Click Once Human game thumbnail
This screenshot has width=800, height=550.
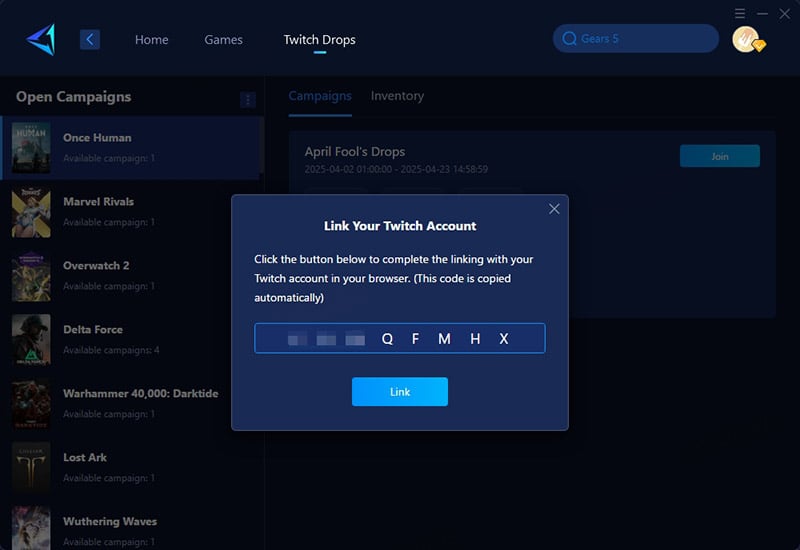click(31, 147)
